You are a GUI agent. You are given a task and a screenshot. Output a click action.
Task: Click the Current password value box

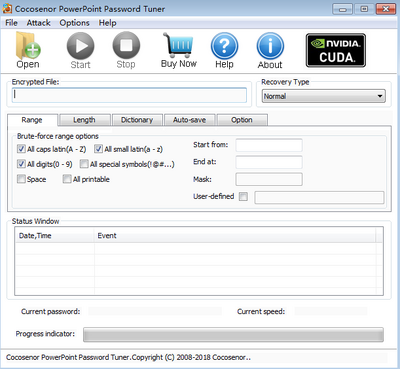[x=155, y=311]
